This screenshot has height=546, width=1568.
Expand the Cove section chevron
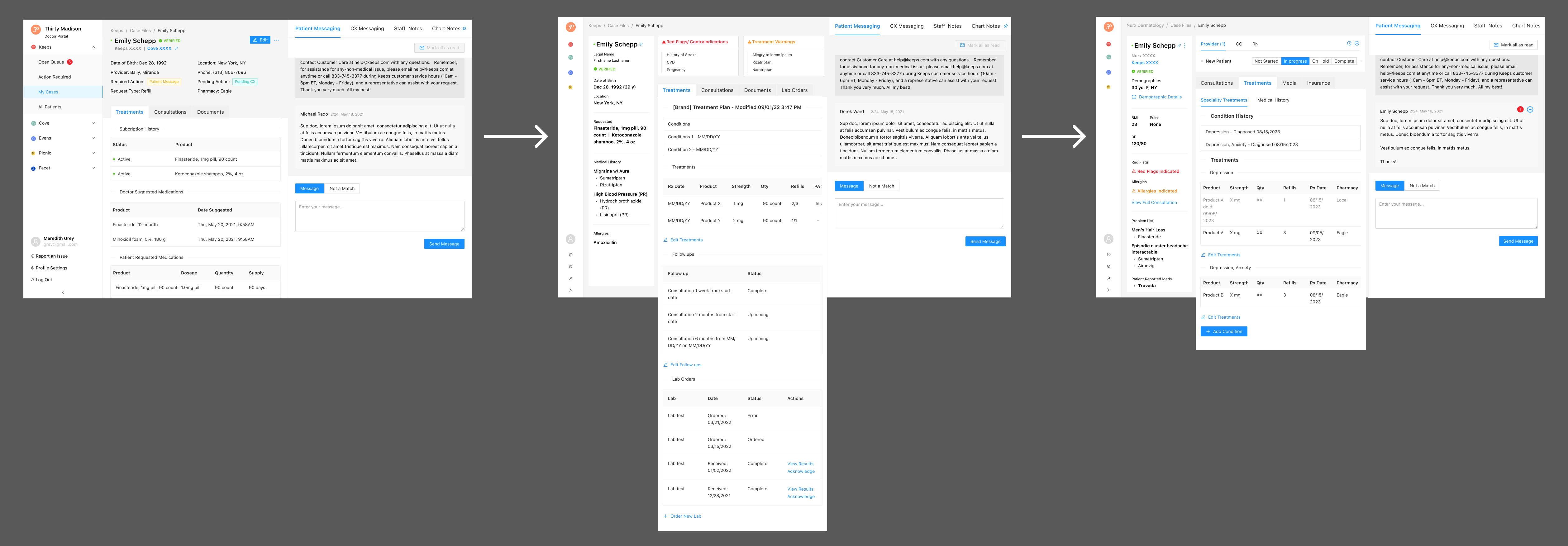pyautogui.click(x=94, y=123)
